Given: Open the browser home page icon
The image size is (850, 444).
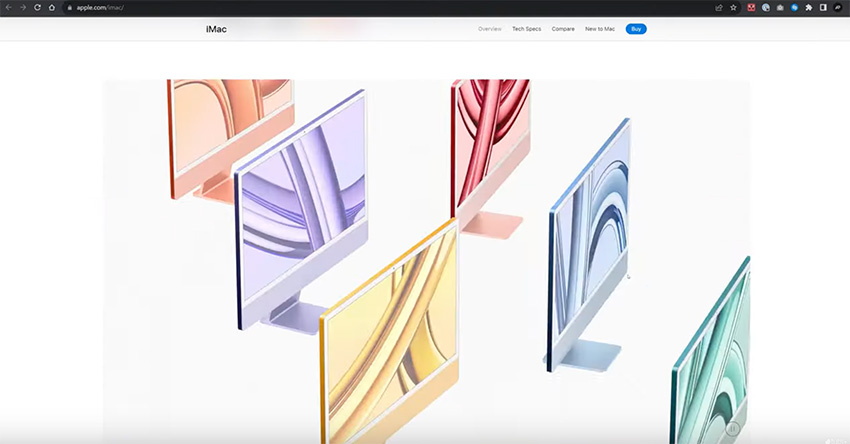Looking at the screenshot, I should point(52,8).
